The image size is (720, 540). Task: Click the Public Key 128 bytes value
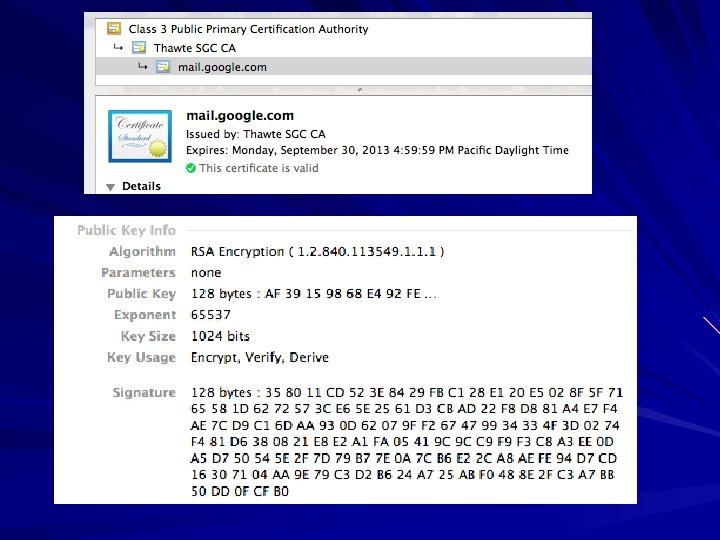(314, 293)
